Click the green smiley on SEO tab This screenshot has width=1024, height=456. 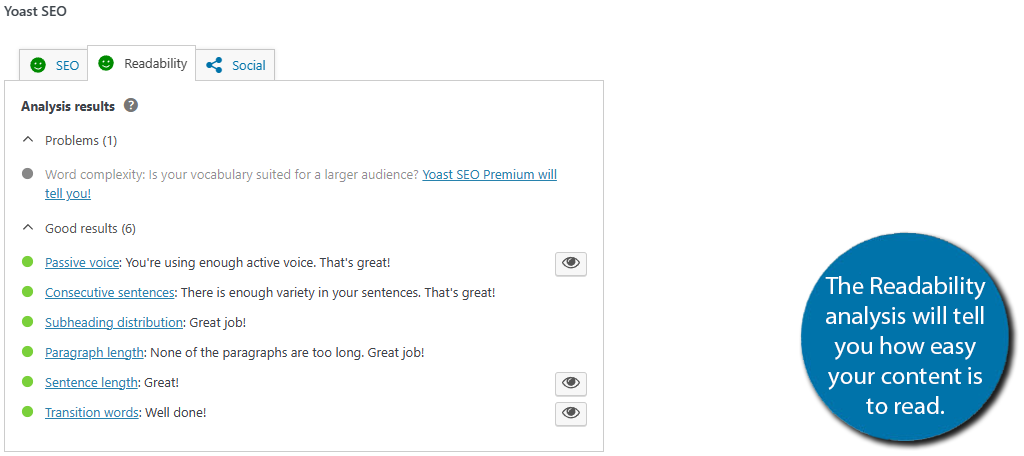pyautogui.click(x=38, y=65)
